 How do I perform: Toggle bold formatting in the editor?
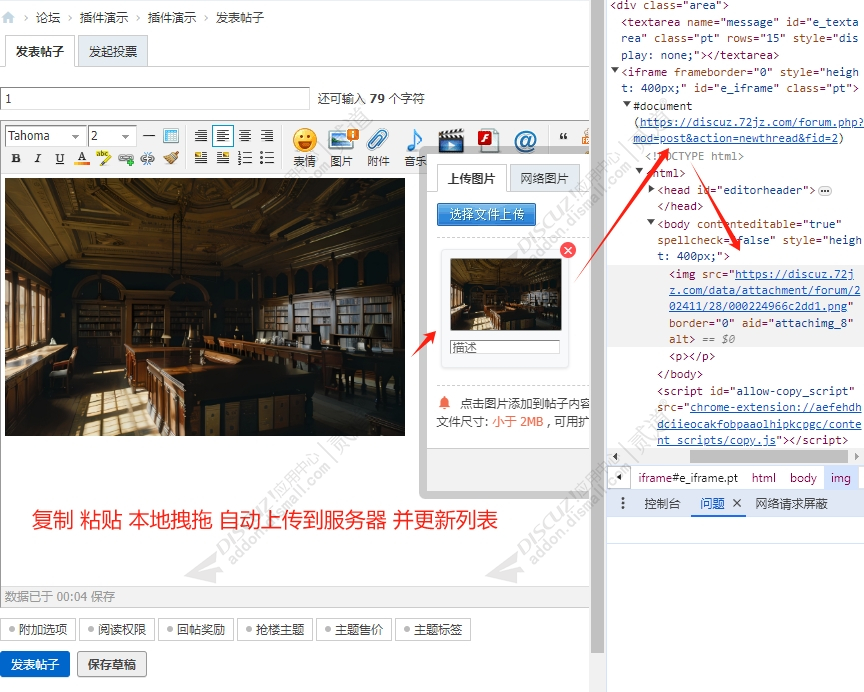16,159
